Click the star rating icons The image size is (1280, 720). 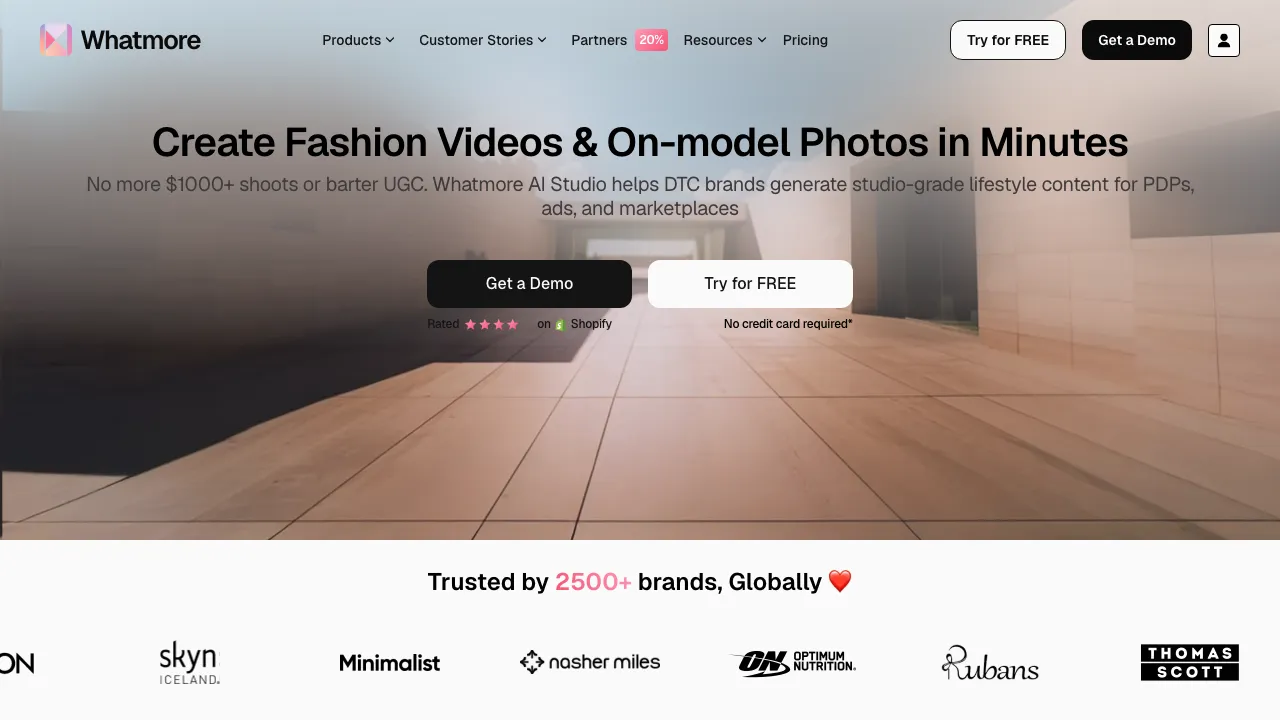pos(491,324)
